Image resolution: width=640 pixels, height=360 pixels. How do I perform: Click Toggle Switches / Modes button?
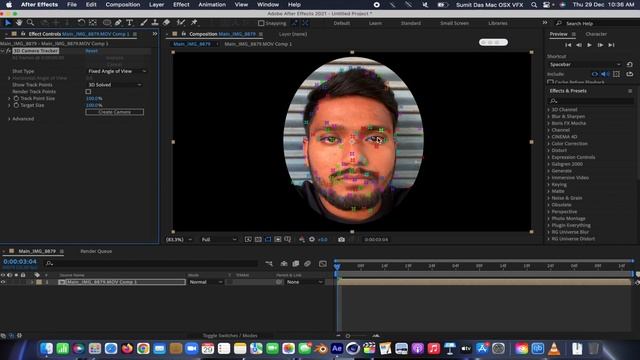pos(230,336)
